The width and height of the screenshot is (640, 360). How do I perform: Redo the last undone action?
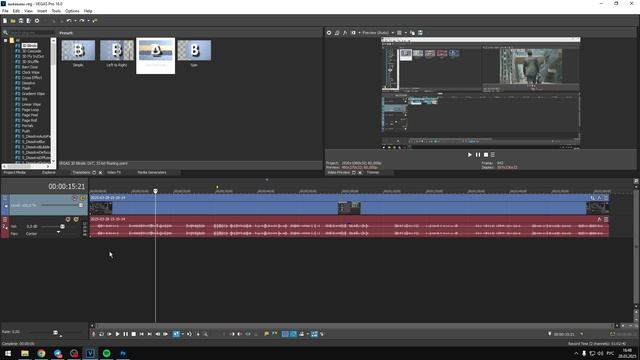(82, 21)
